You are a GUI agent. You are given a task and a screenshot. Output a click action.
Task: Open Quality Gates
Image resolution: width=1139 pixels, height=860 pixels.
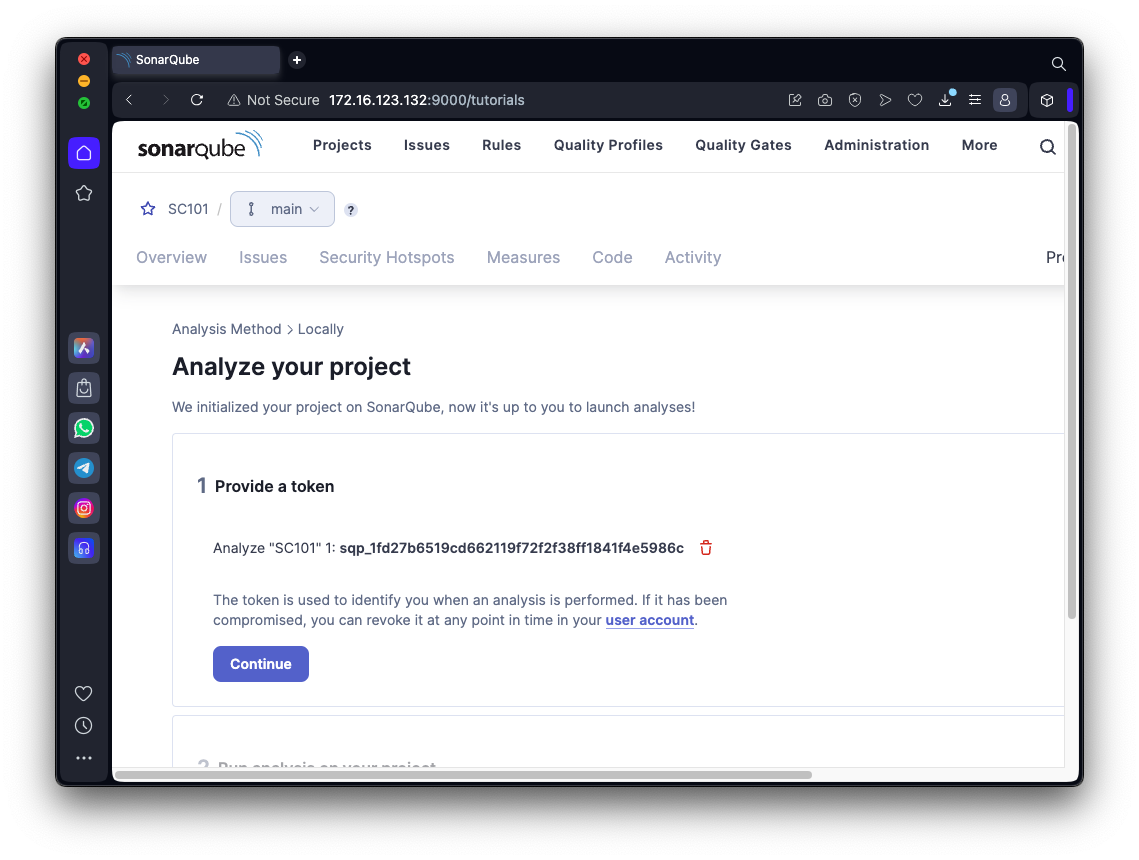743,145
